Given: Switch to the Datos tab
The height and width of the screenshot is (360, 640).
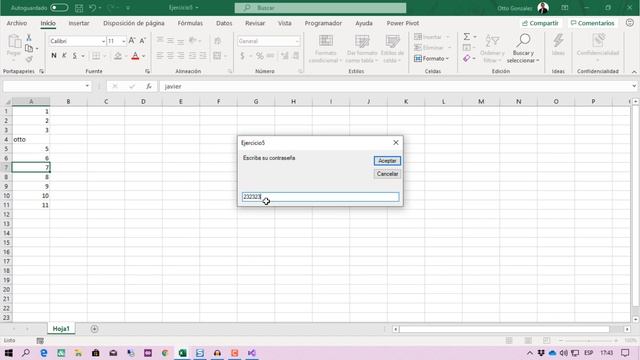Looking at the screenshot, I should click(224, 23).
